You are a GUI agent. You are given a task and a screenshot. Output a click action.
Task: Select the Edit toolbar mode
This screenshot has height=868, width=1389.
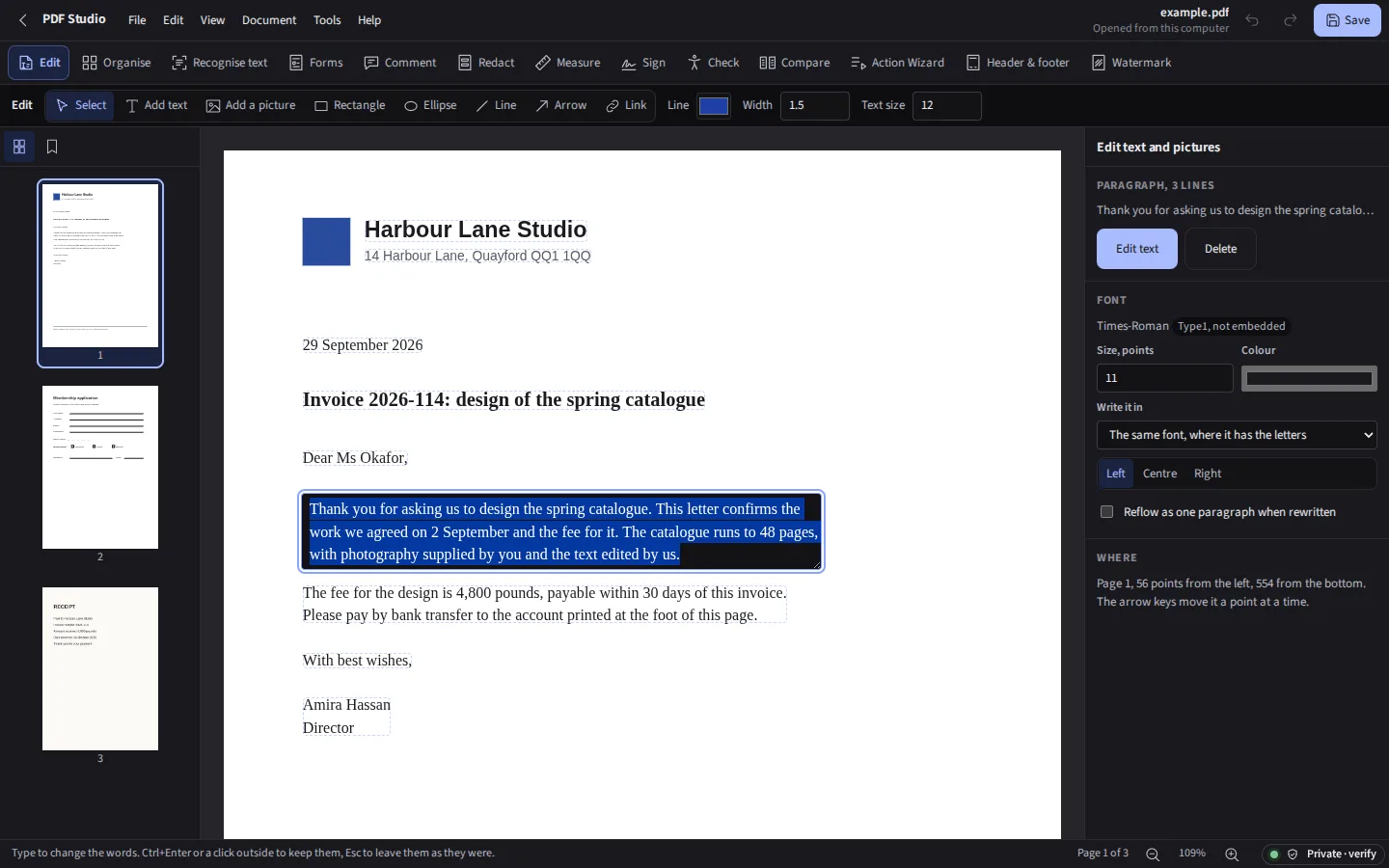point(39,63)
